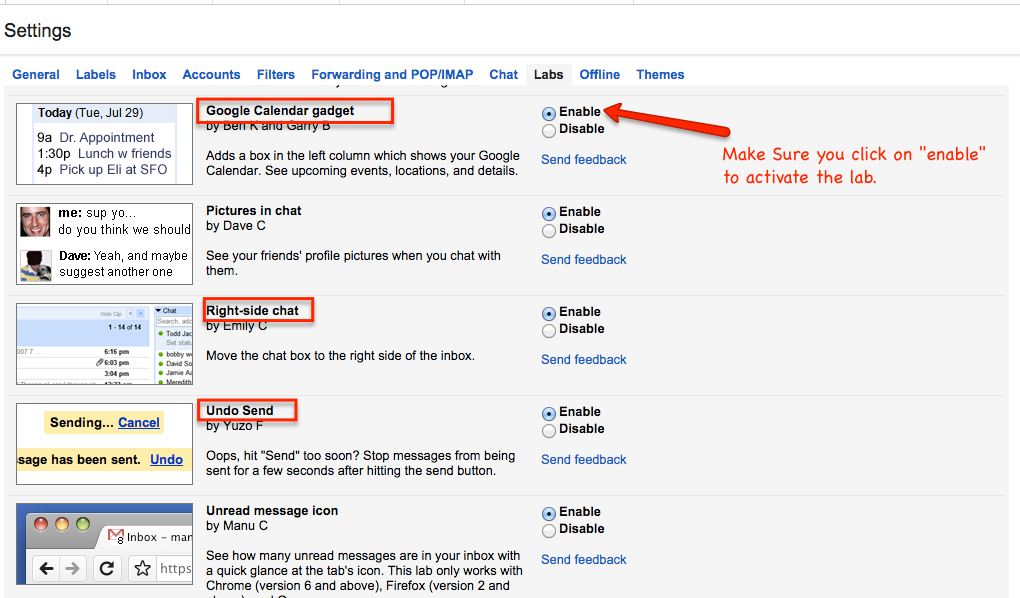
Task: Click the 'by Manu C' author text
Action: (237, 526)
